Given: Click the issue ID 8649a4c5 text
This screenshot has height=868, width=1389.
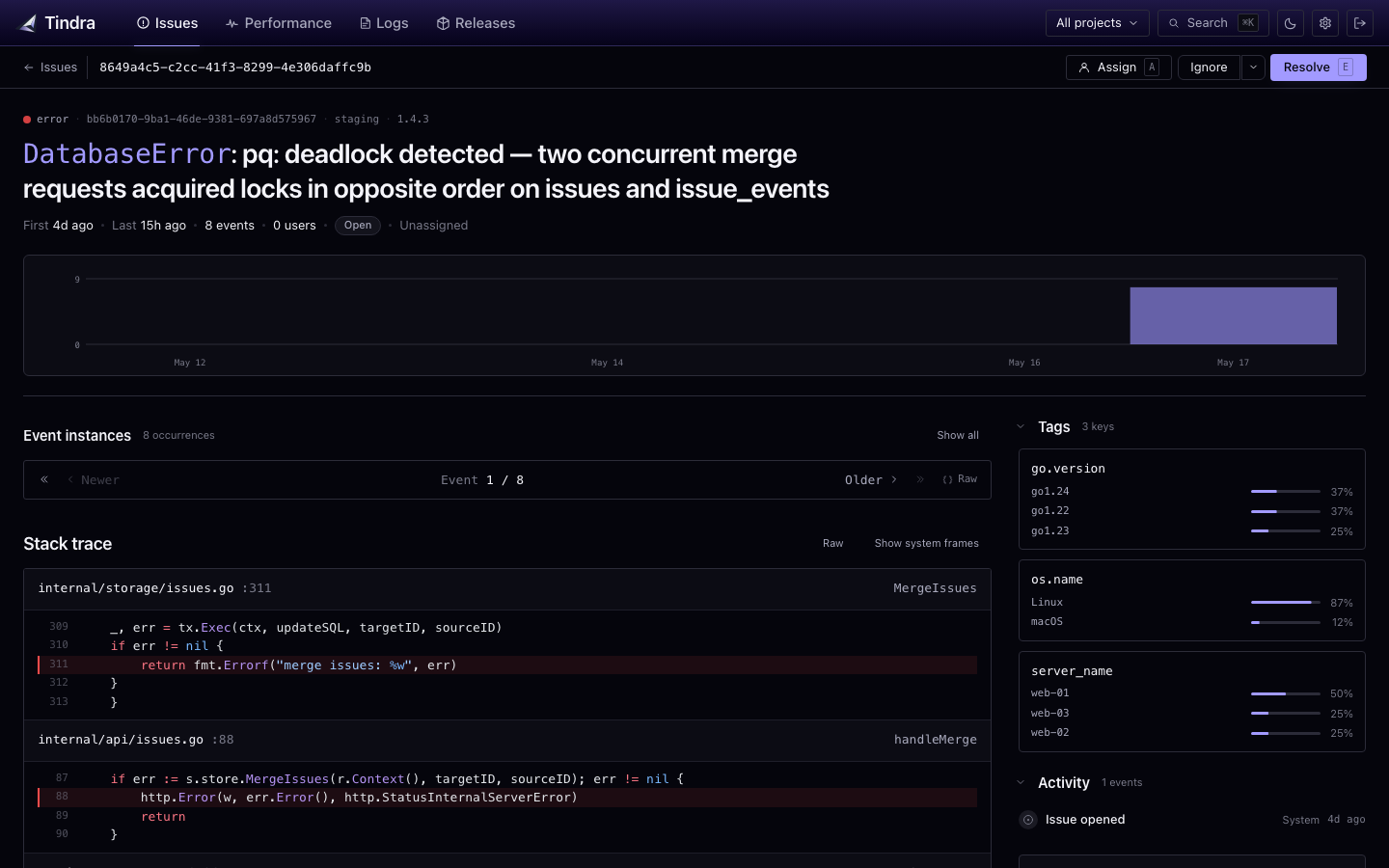Looking at the screenshot, I should 235,68.
